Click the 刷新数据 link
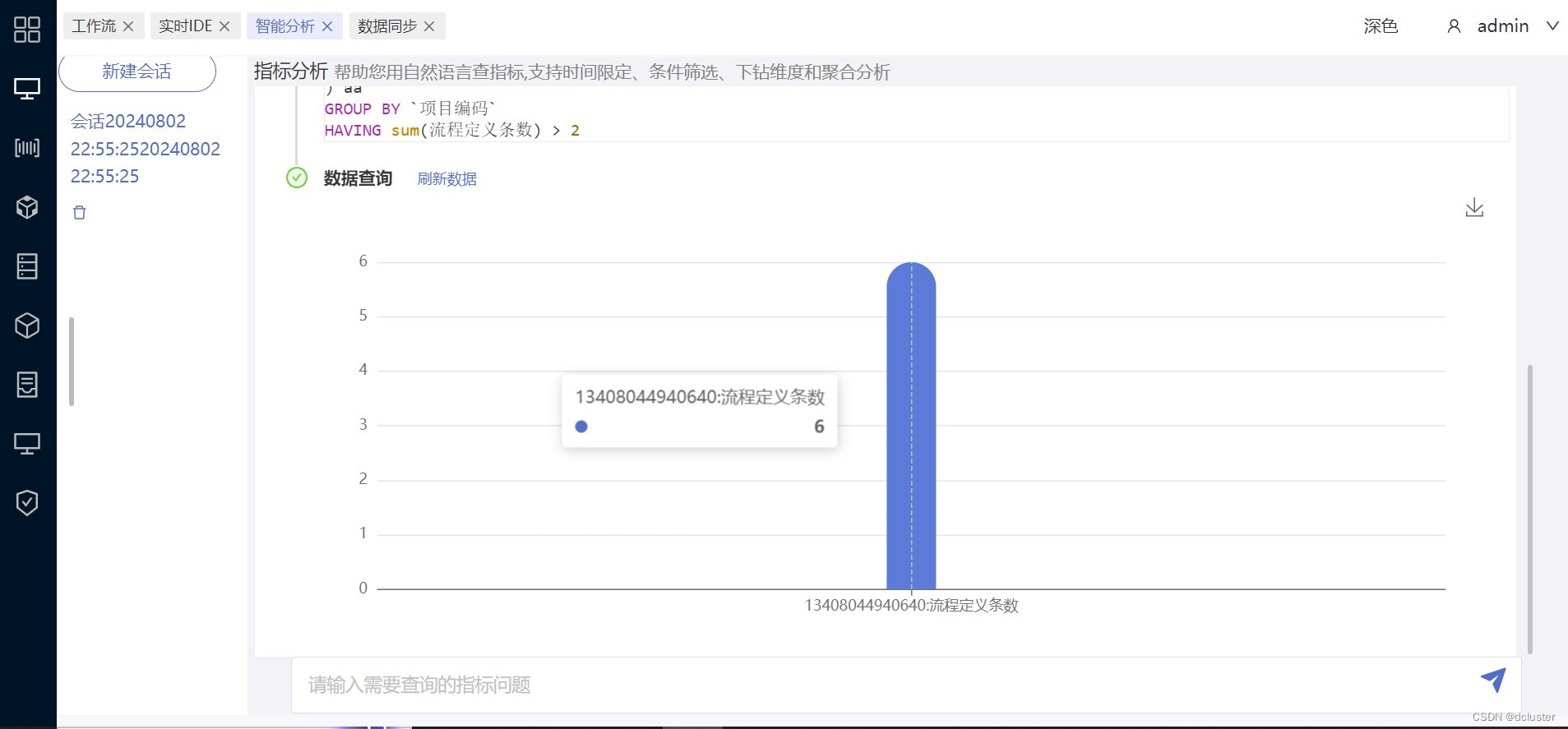This screenshot has height=729, width=1568. 446,178
